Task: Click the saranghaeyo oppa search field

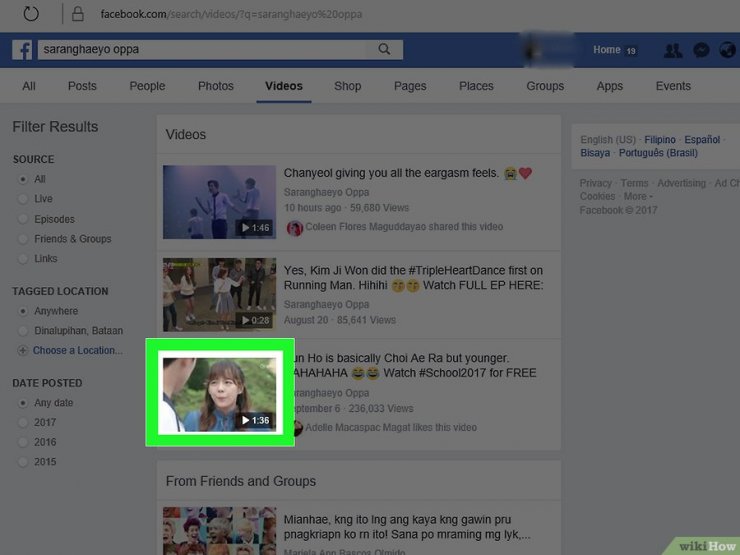Action: tap(203, 50)
